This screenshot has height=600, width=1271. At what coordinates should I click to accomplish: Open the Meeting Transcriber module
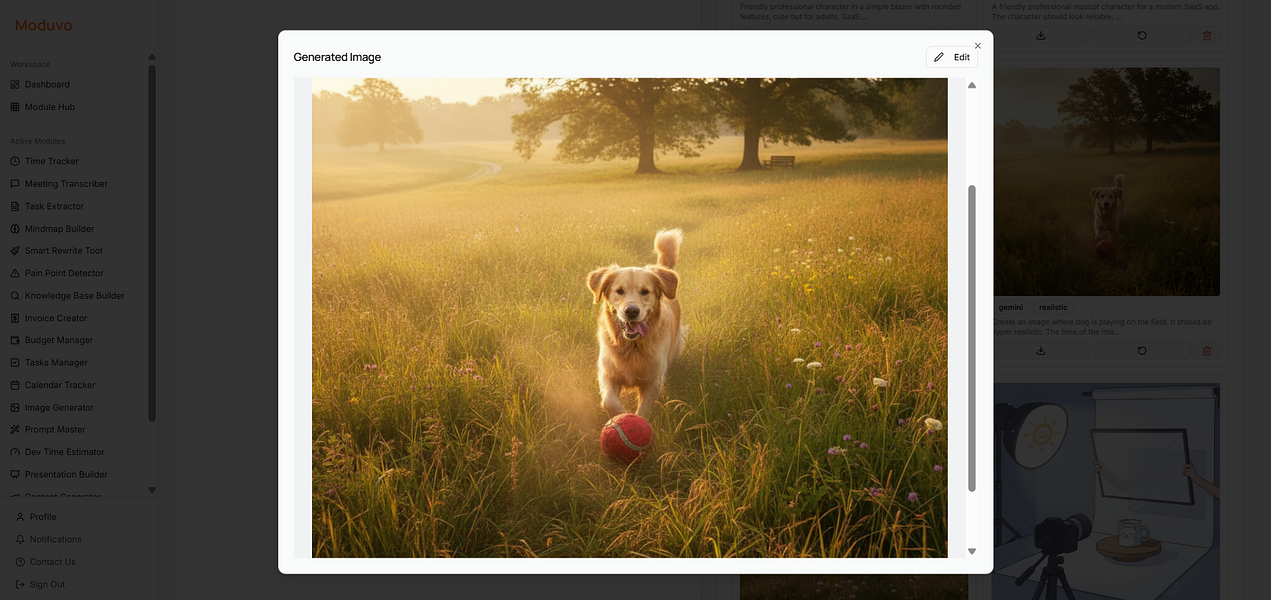[x=65, y=184]
